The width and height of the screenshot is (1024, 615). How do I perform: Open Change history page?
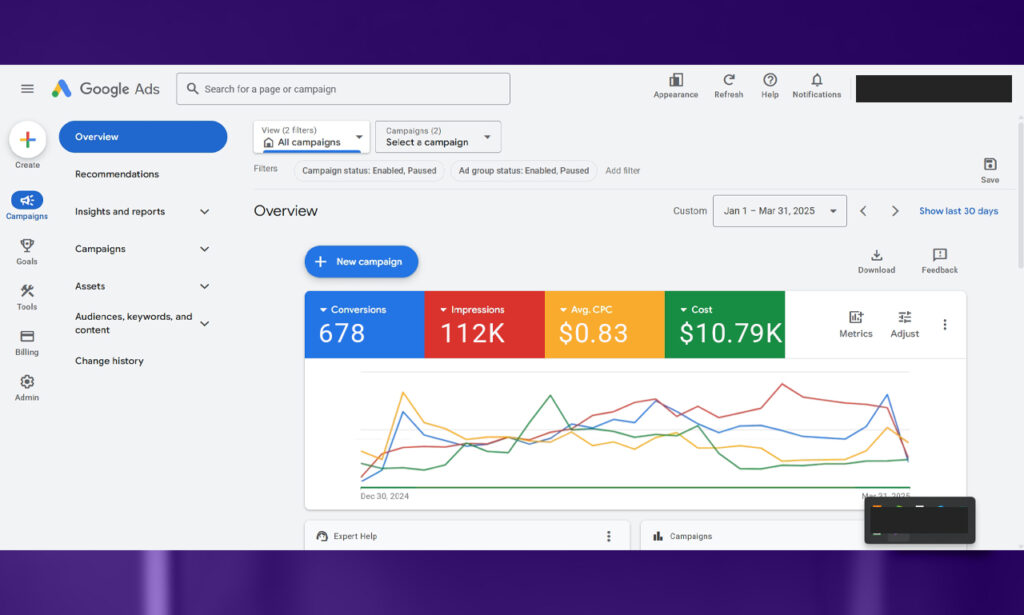[109, 361]
